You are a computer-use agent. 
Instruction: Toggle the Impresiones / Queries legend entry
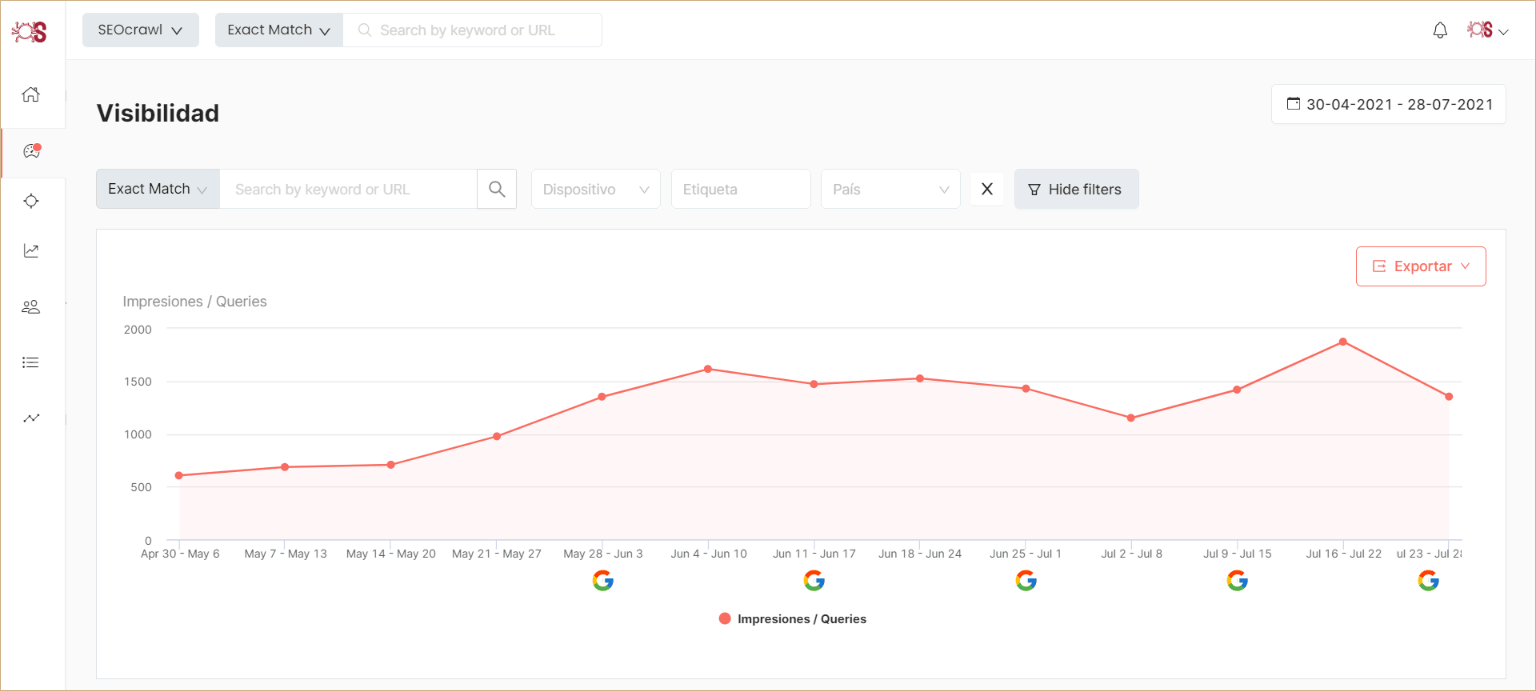792,618
